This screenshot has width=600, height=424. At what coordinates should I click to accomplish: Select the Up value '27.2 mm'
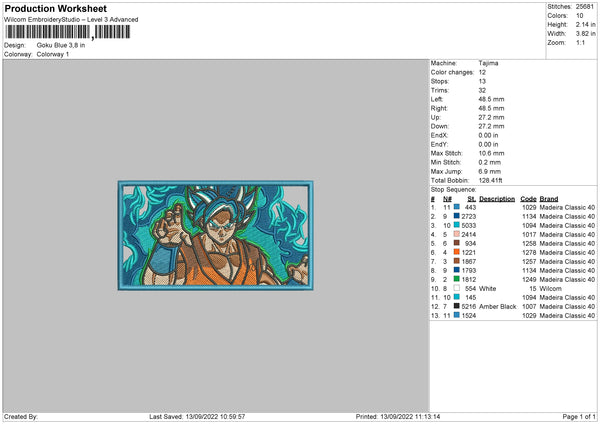point(491,117)
